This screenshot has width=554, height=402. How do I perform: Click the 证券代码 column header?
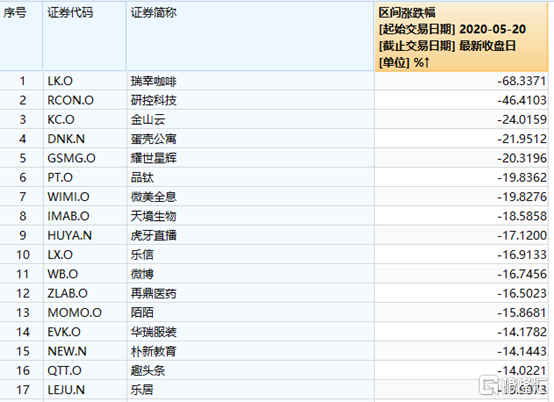(x=84, y=36)
